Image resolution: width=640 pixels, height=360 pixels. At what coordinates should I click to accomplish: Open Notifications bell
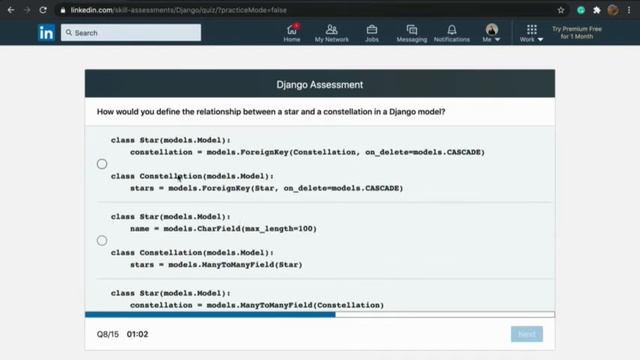(x=451, y=33)
